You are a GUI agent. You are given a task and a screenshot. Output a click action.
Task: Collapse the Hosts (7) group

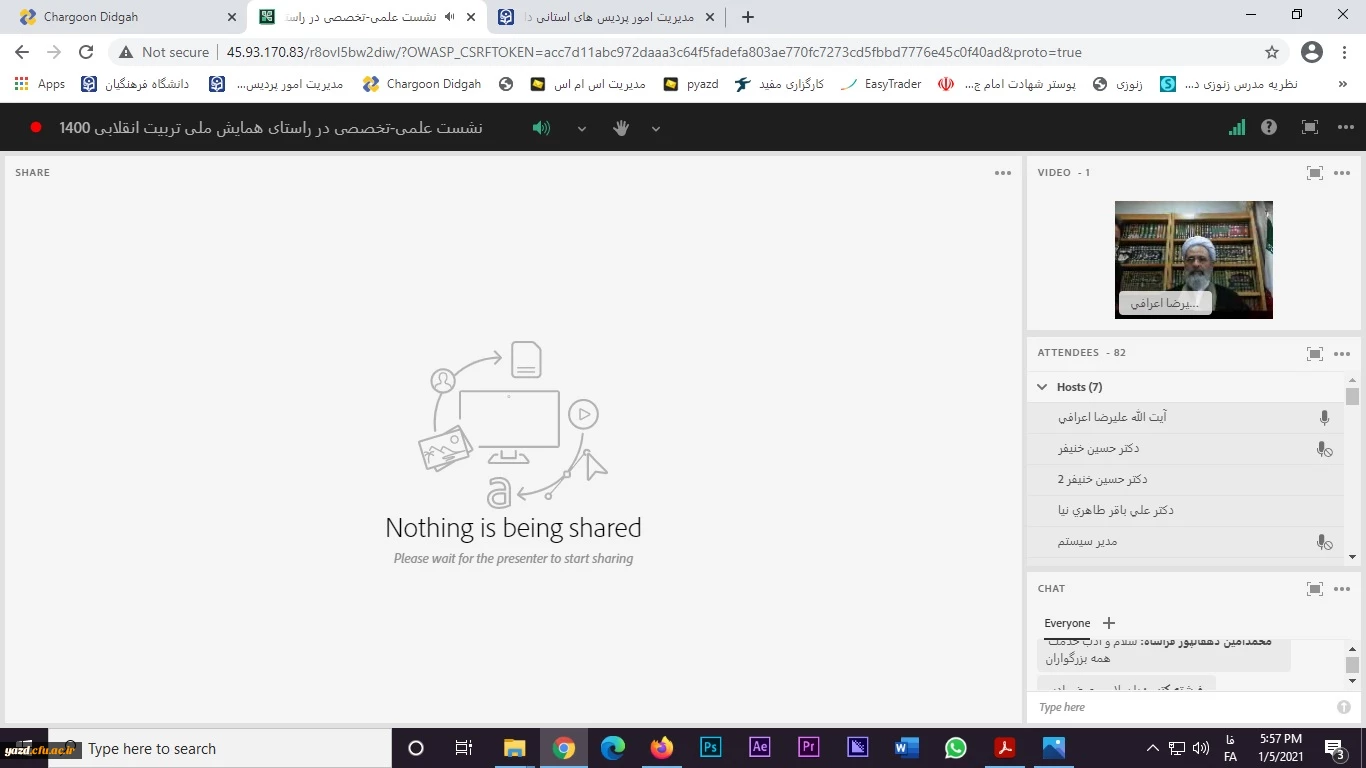tap(1042, 387)
